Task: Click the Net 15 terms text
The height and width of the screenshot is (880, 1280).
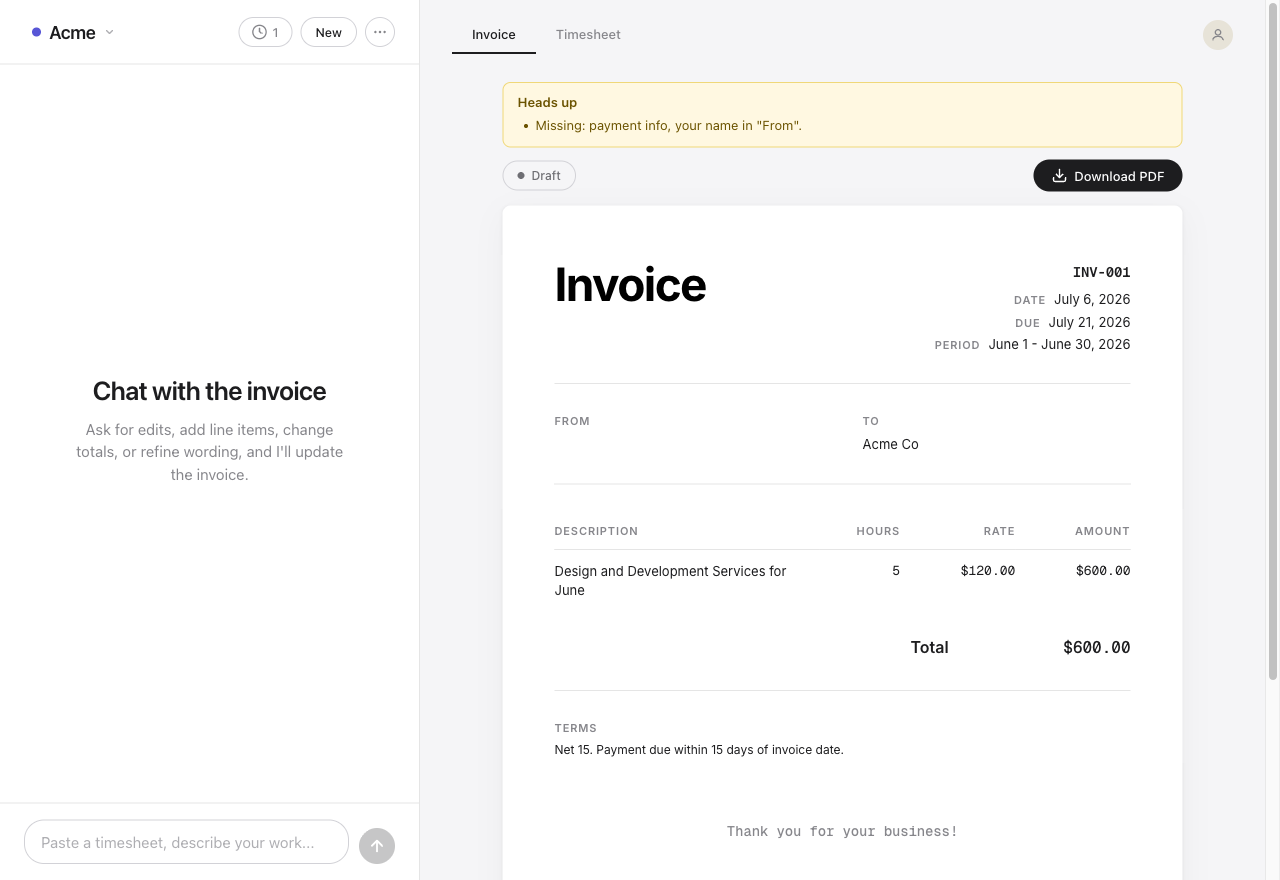Action: click(x=699, y=749)
